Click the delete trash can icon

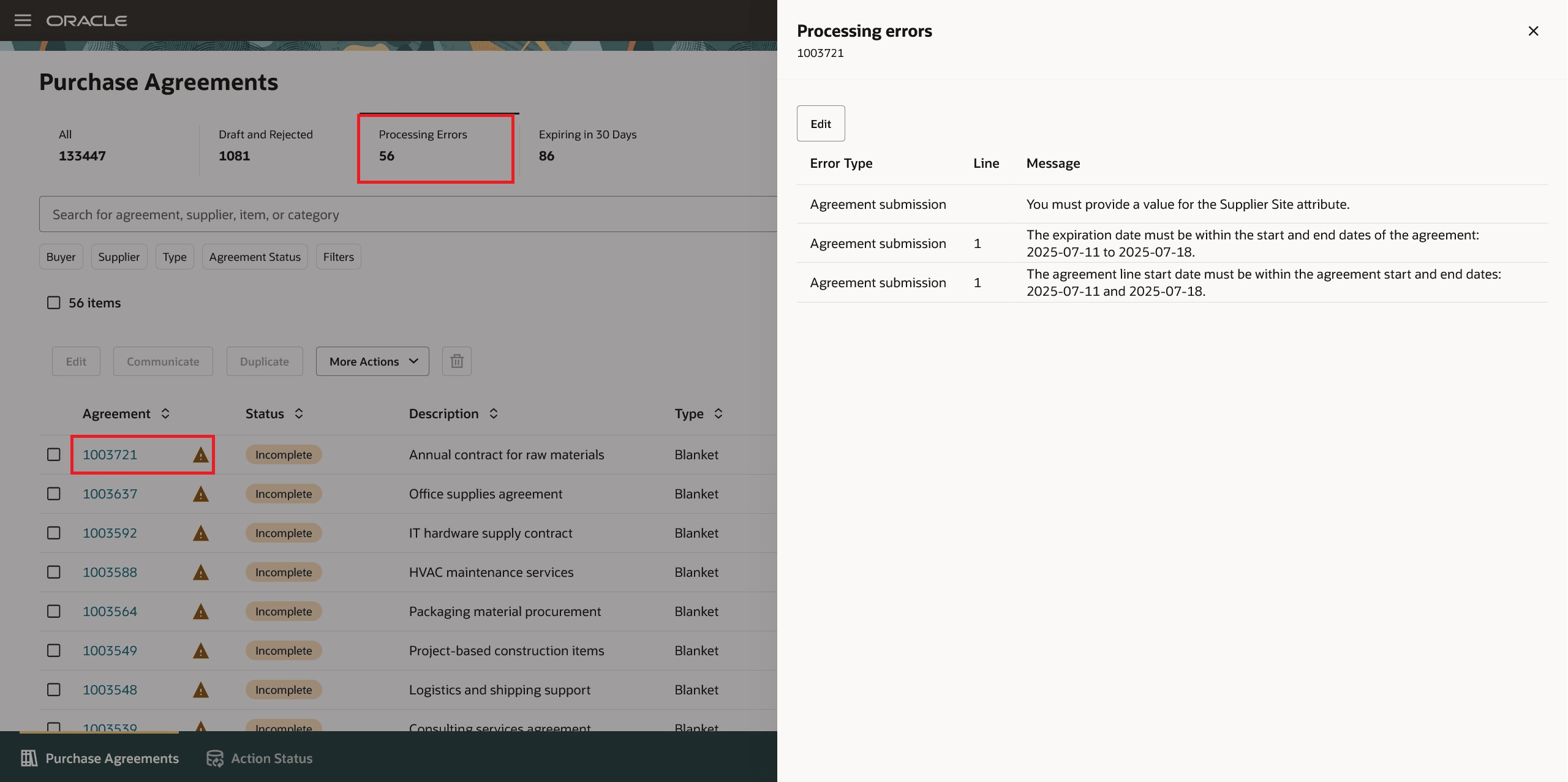pyautogui.click(x=456, y=361)
